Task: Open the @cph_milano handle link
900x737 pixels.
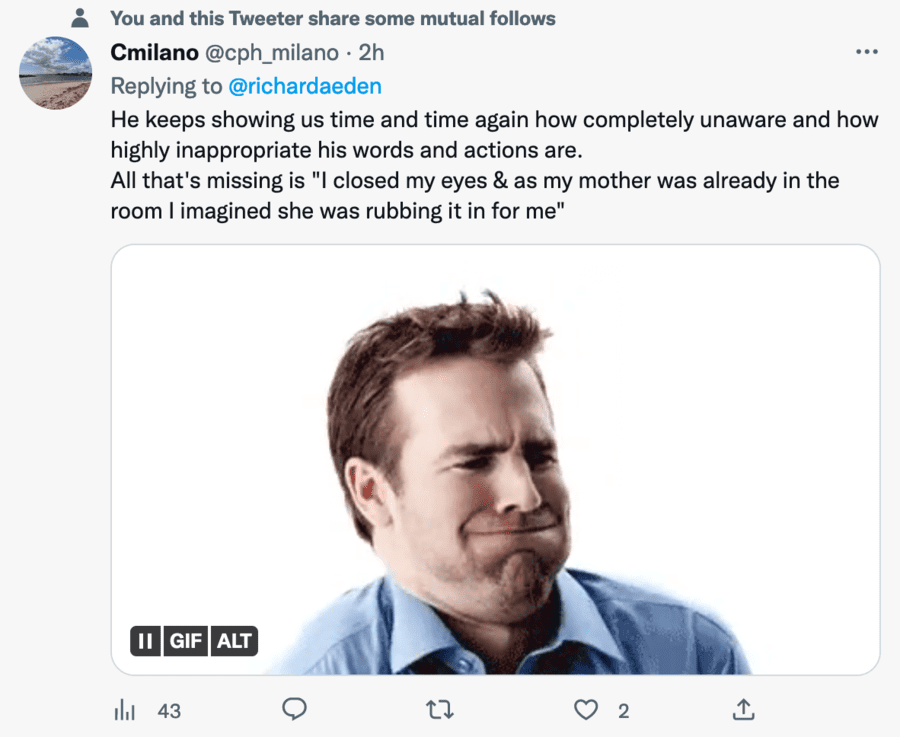Action: coord(272,52)
